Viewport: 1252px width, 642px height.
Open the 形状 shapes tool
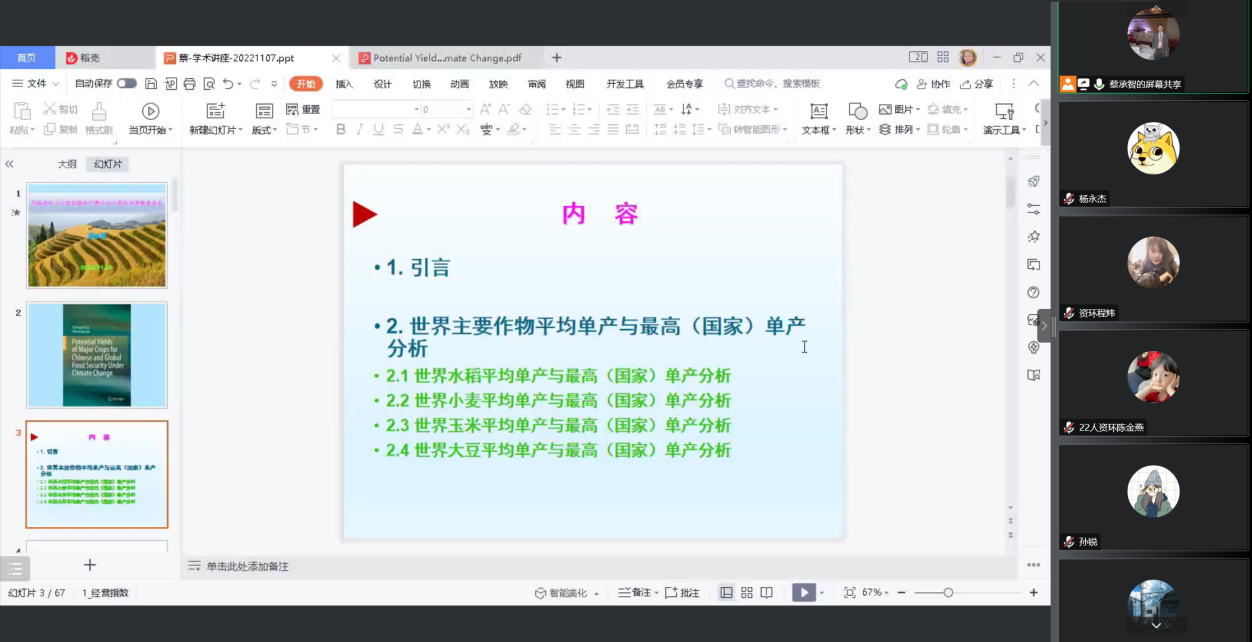click(x=857, y=111)
